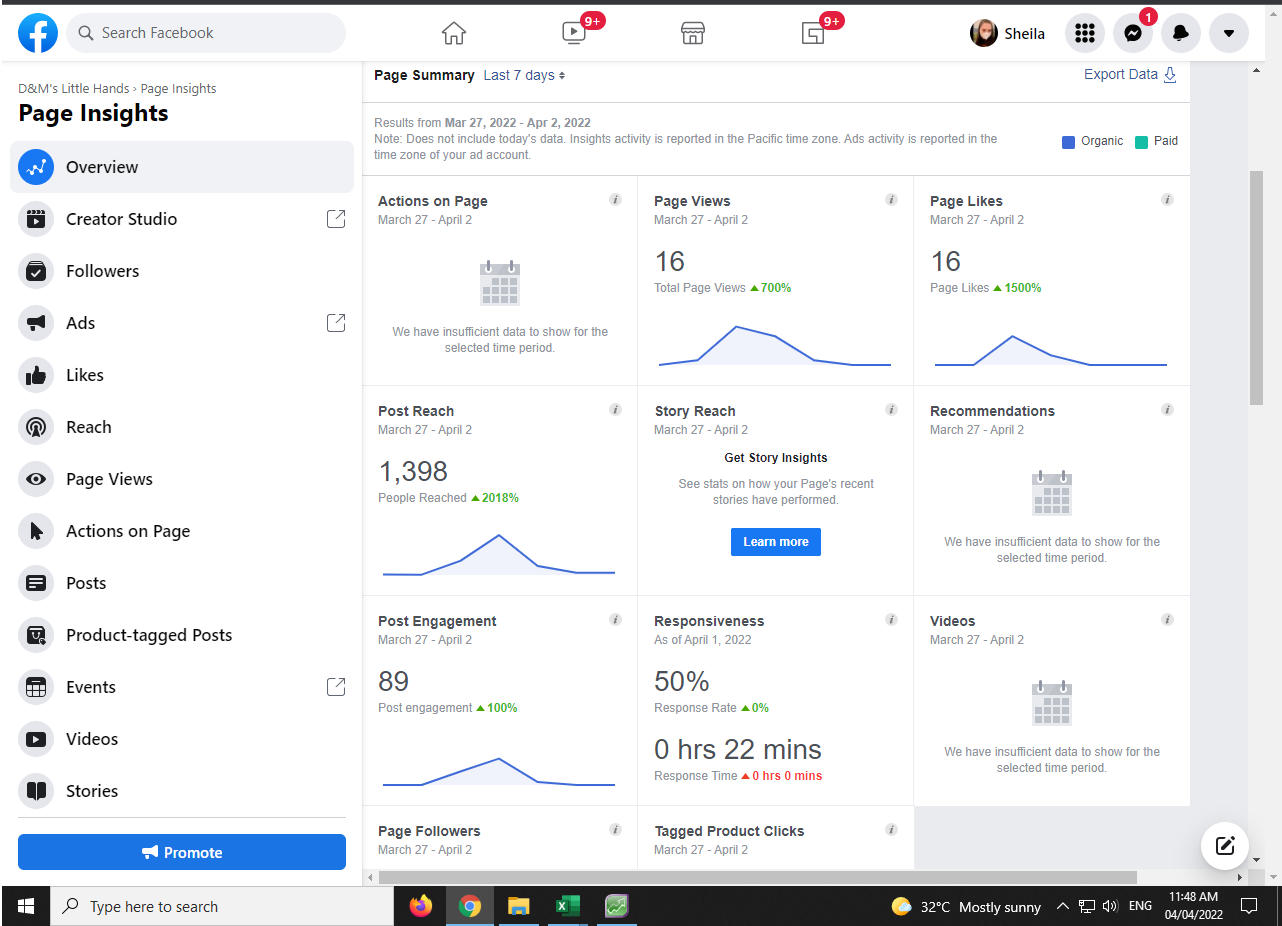Click Learn more for Story Insights
Screen dimensions: 1282x926
point(775,542)
